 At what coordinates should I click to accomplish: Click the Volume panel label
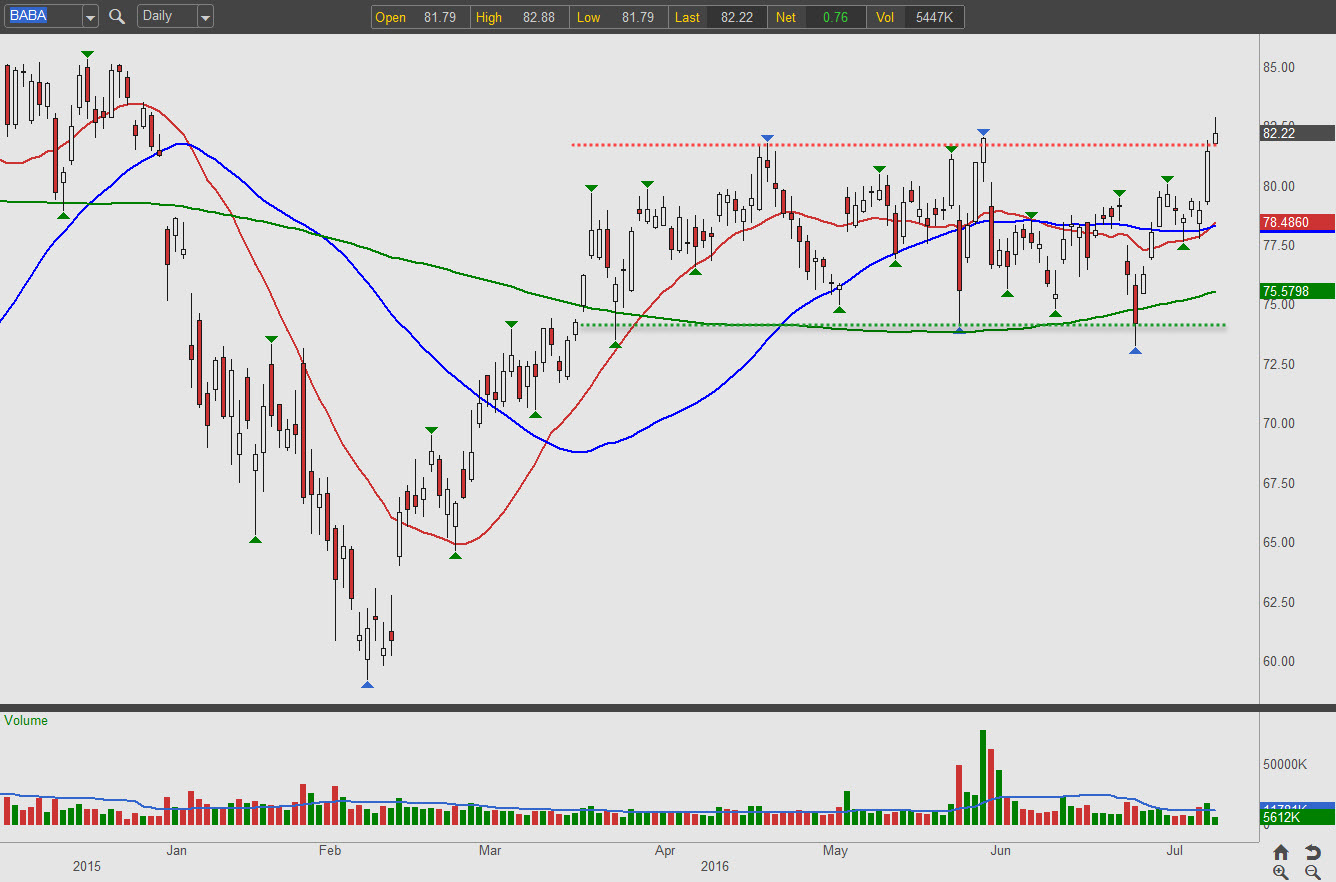pos(26,721)
